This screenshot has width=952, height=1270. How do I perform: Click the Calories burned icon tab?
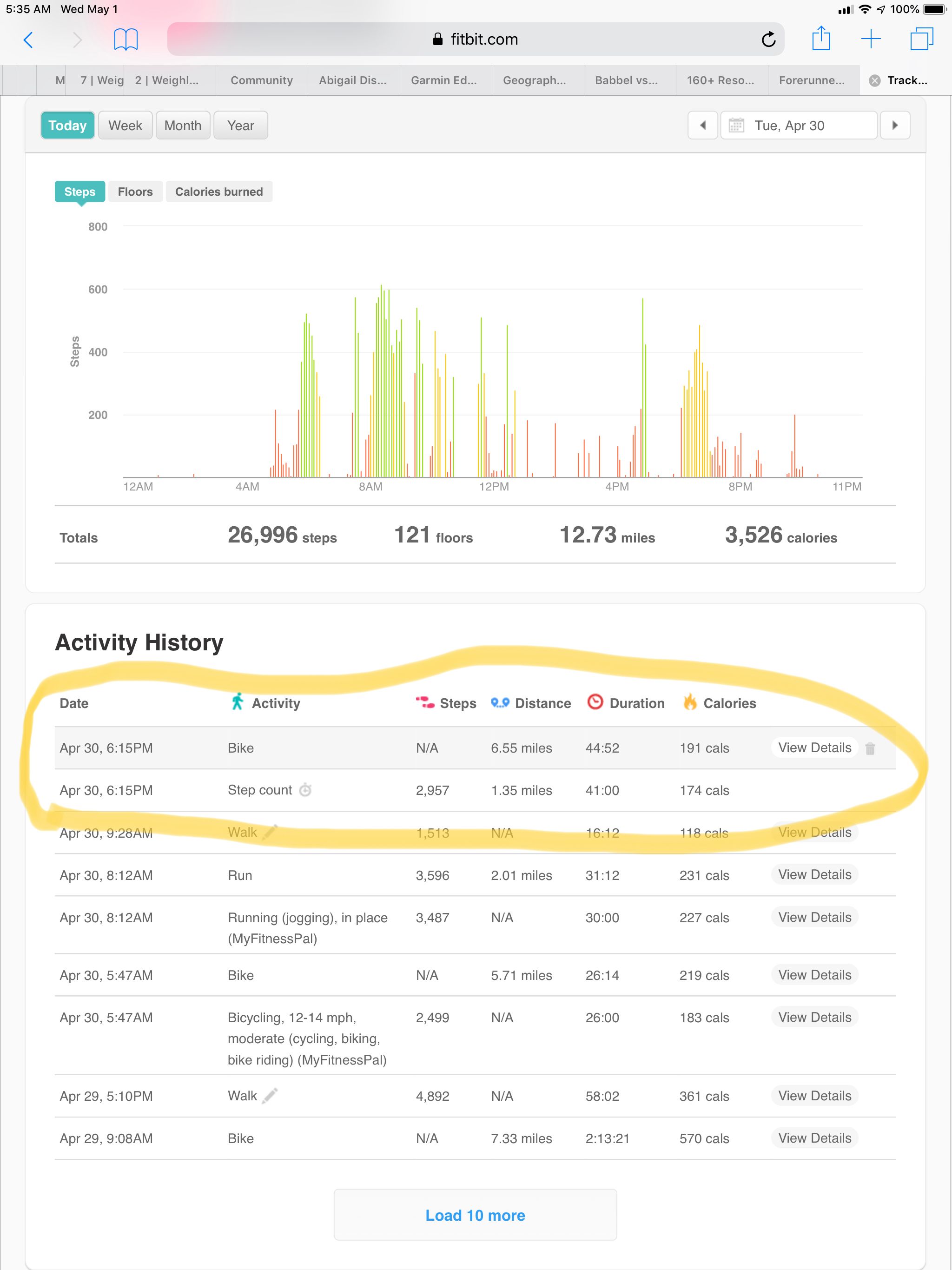tap(218, 191)
